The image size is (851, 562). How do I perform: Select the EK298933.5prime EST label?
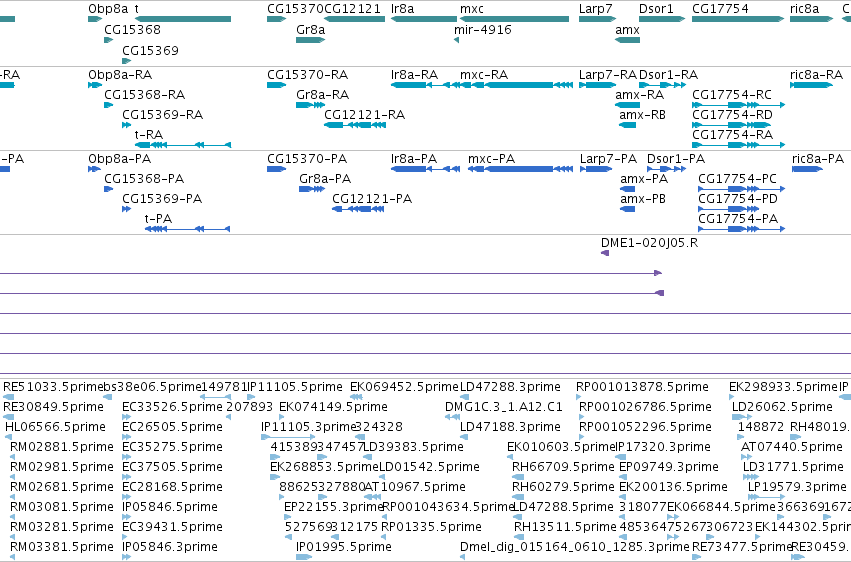click(x=783, y=387)
